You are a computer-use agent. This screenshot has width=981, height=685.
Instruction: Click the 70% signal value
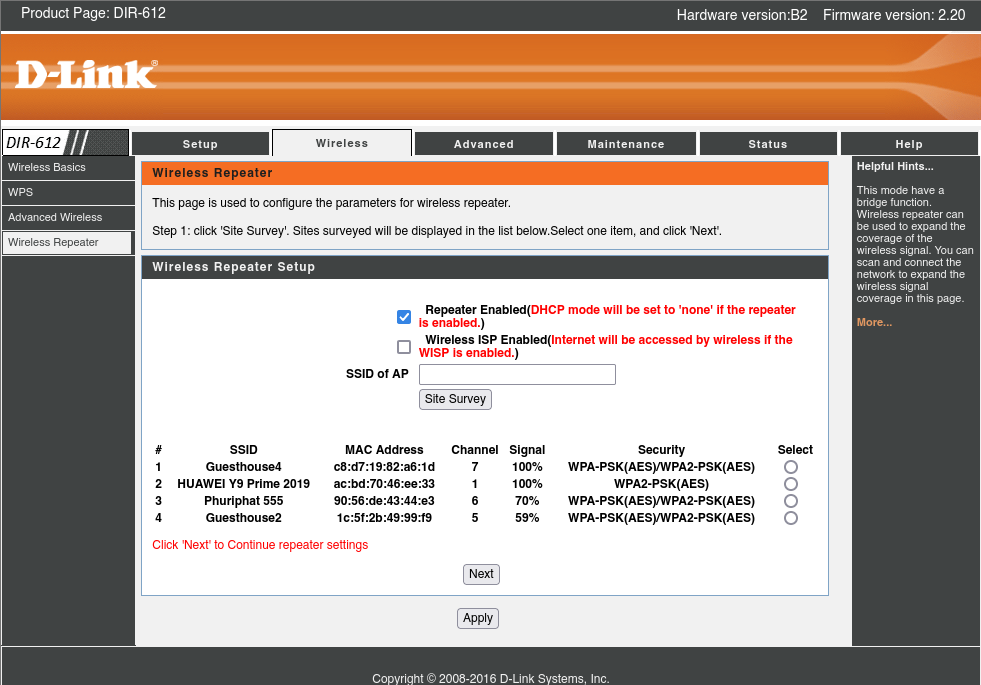[527, 500]
